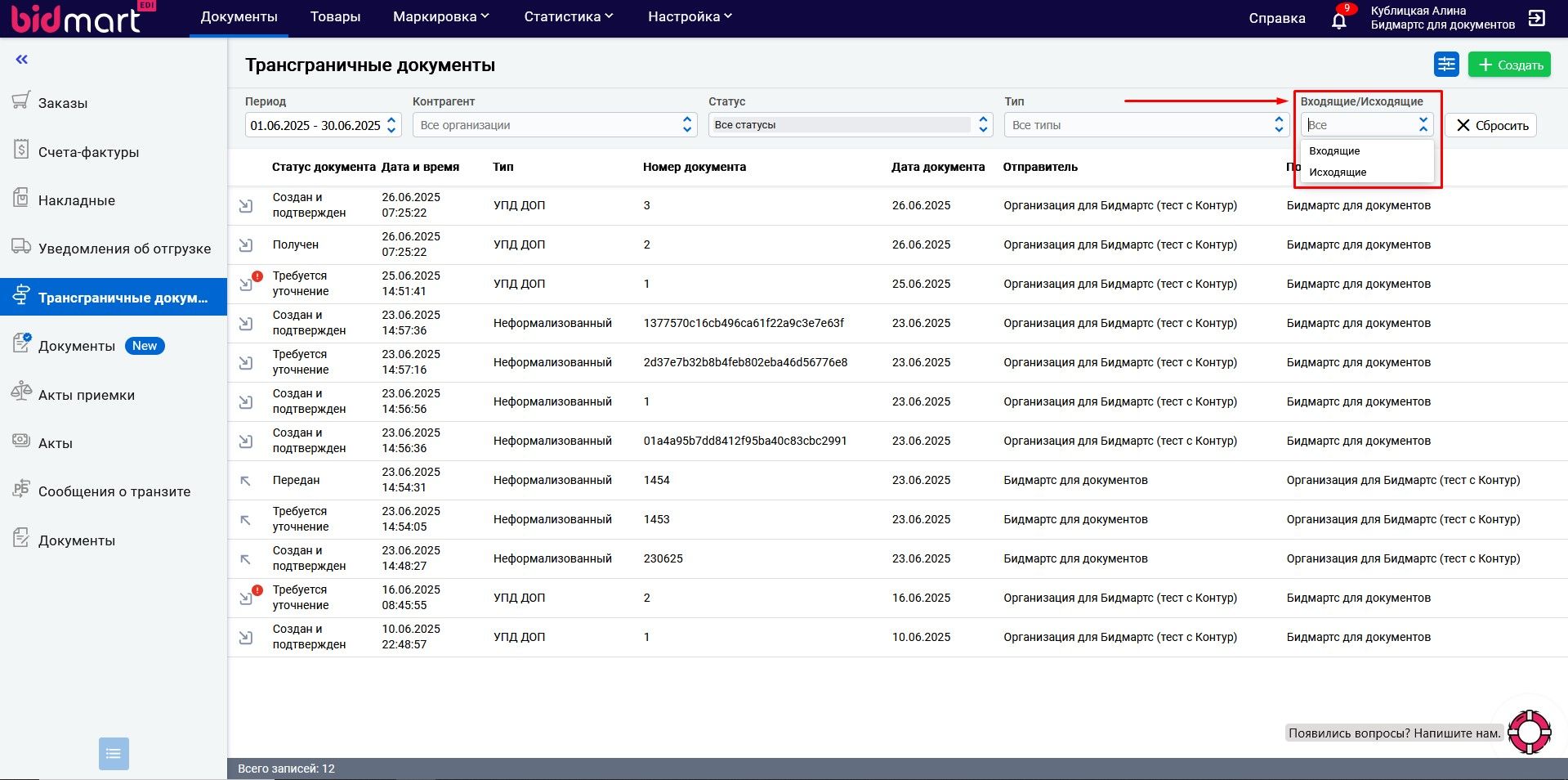
Task: Open the filter settings sliders button
Action: (x=1446, y=65)
